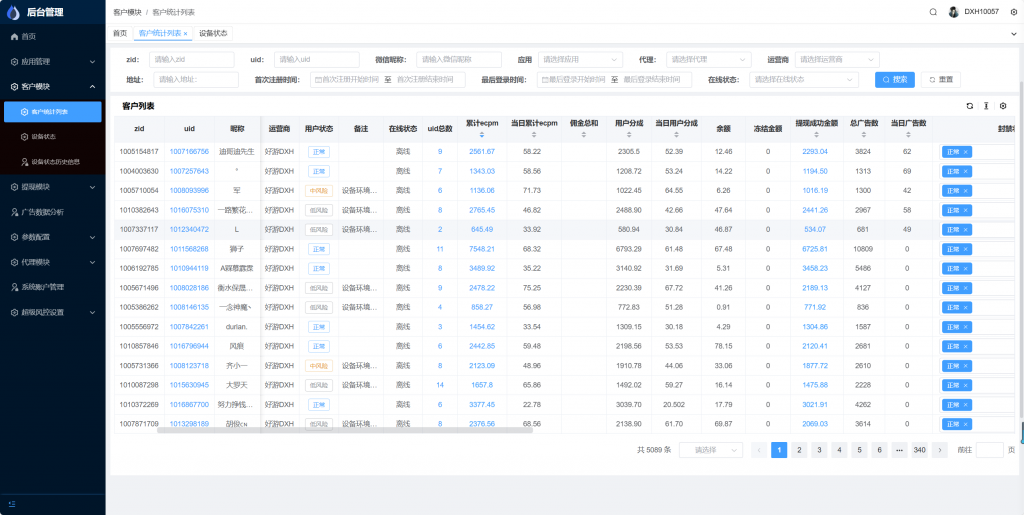Screen dimensions: 1024x515
Task: Sort by 累计ecpm column arrows
Action: pos(482,135)
